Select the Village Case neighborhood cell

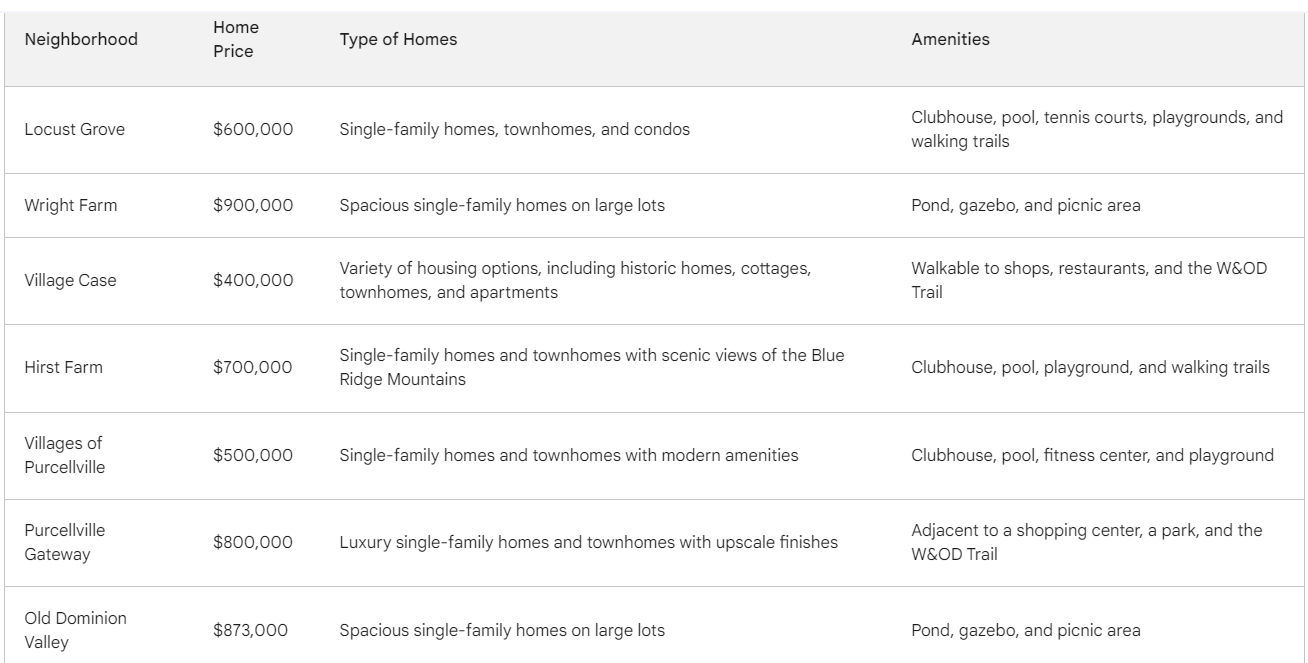point(70,281)
